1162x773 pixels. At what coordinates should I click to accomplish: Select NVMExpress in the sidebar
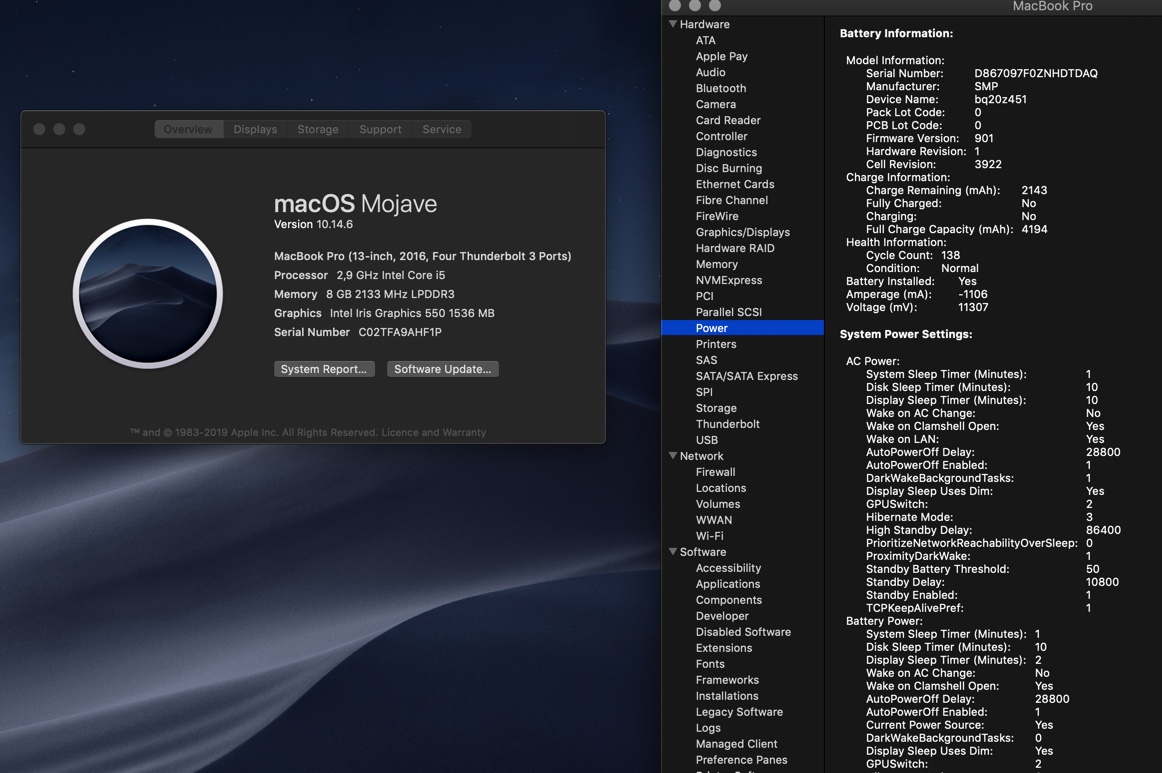tap(729, 280)
